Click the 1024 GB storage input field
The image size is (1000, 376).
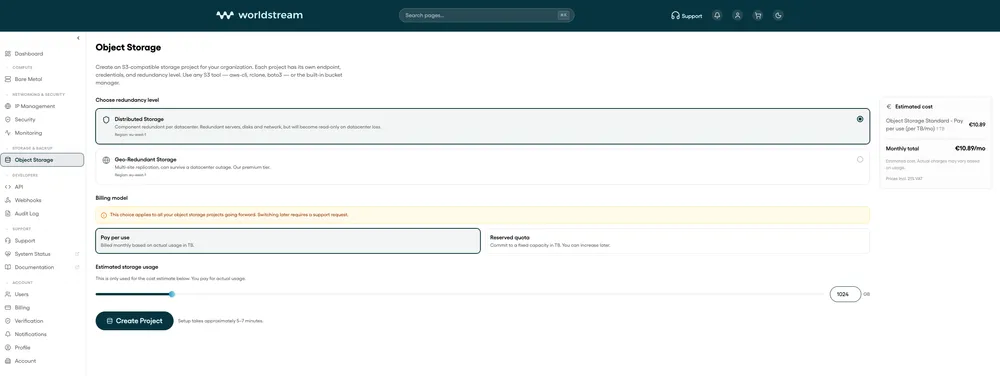pyautogui.click(x=845, y=294)
